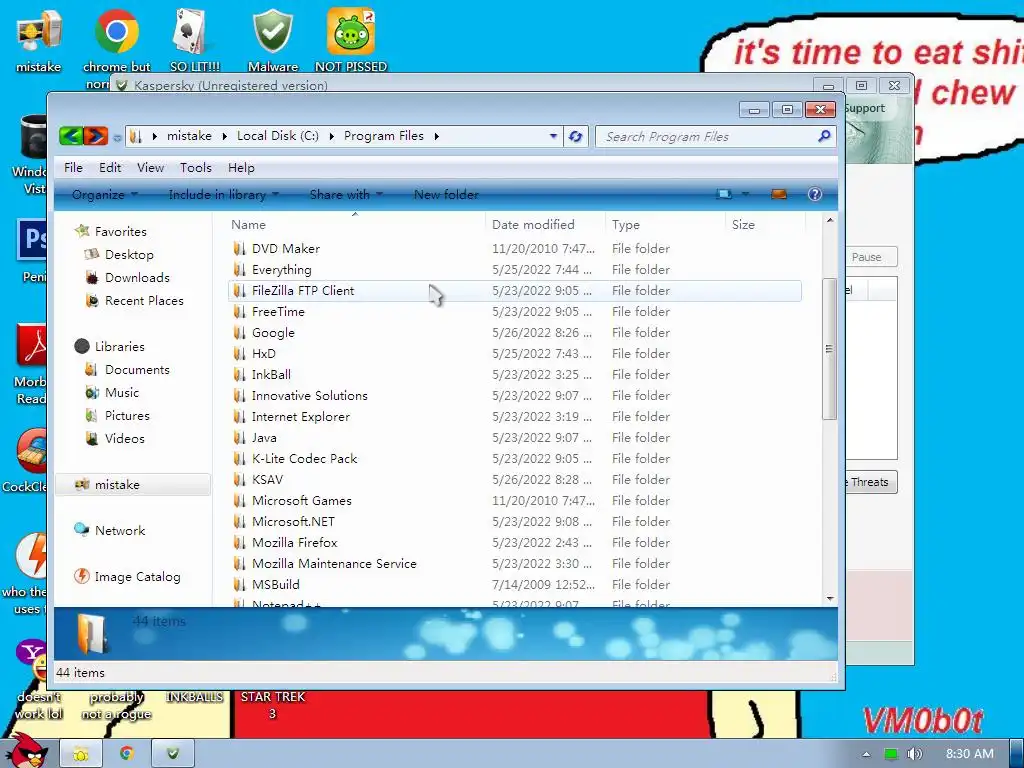Open the View menu
This screenshot has width=1024, height=768.
(x=150, y=168)
